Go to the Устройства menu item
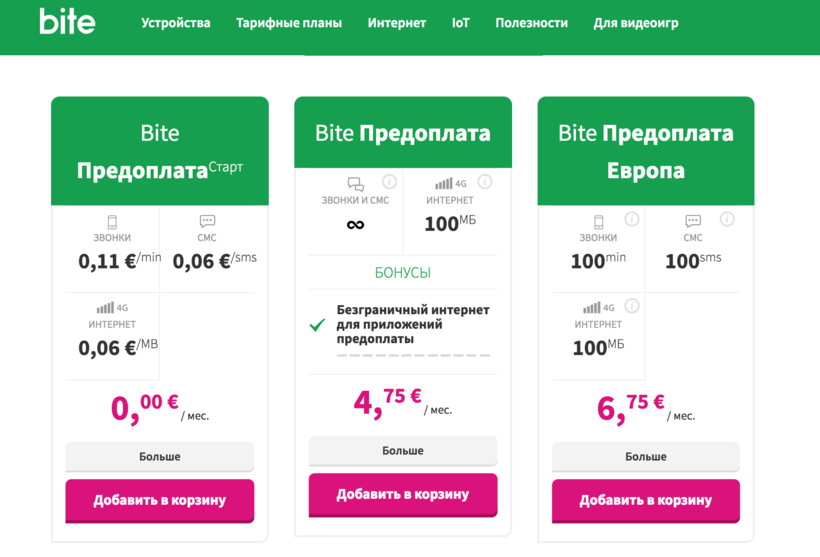The image size is (820, 557). (x=176, y=23)
